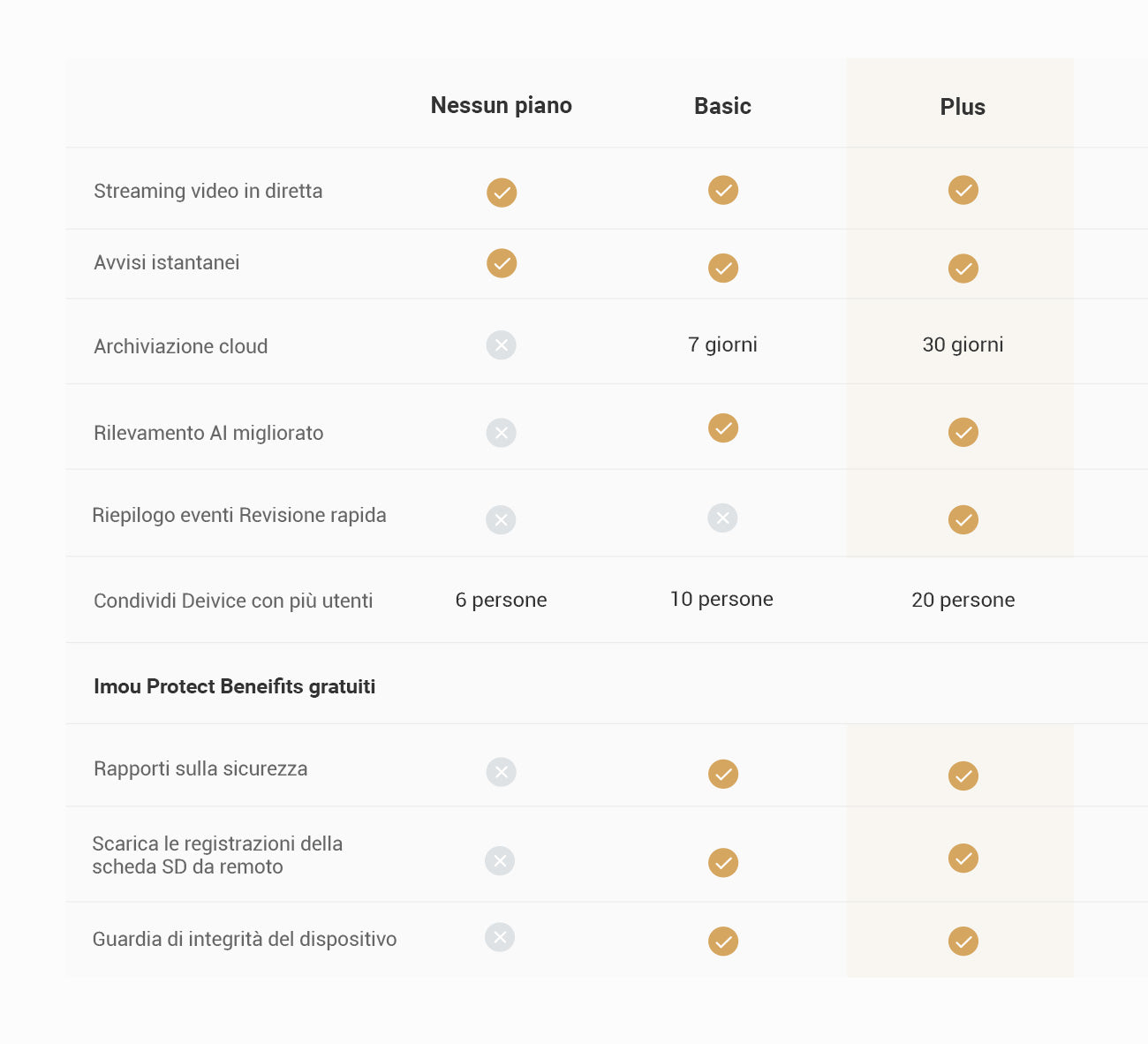This screenshot has height=1044, width=1148.
Task: Click the Guardia di integrità checkmark under Plus
Action: [x=963, y=941]
